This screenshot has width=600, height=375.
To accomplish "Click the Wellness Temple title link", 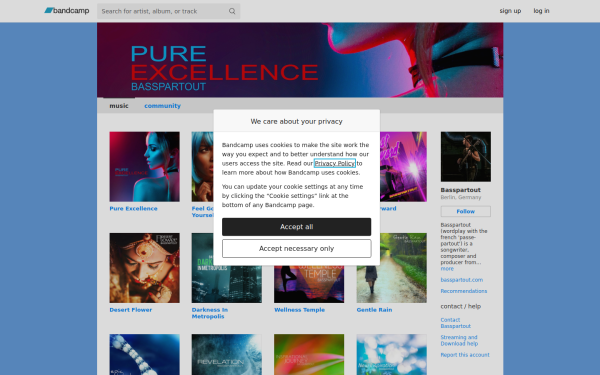I will [299, 310].
